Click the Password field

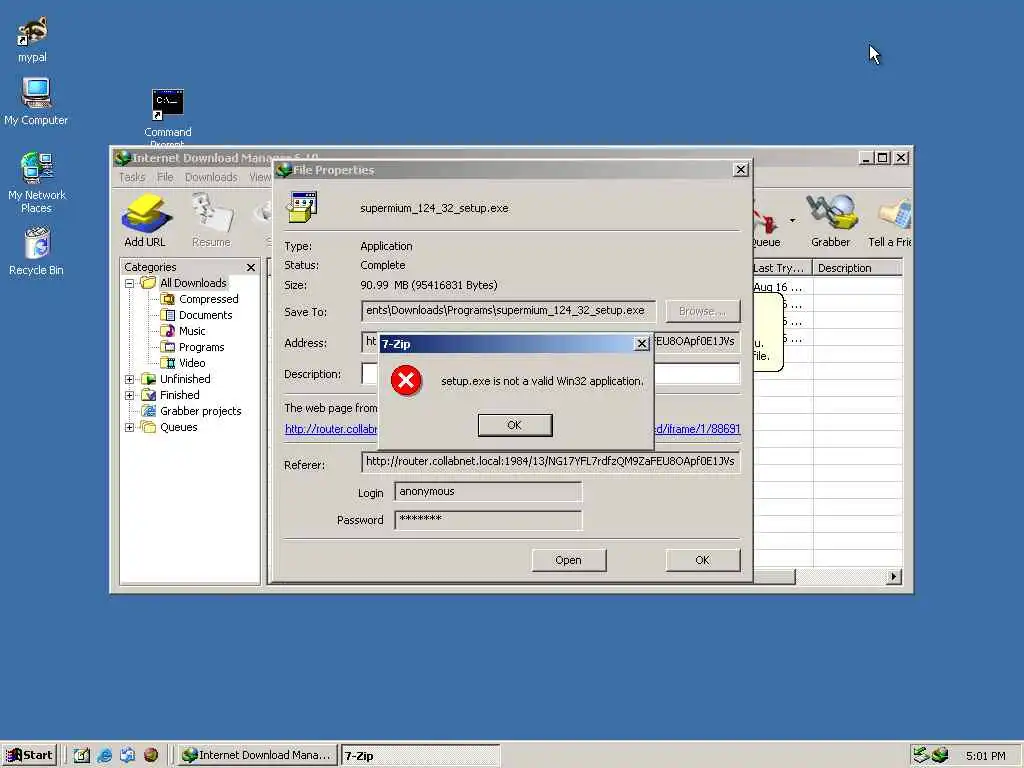(488, 520)
